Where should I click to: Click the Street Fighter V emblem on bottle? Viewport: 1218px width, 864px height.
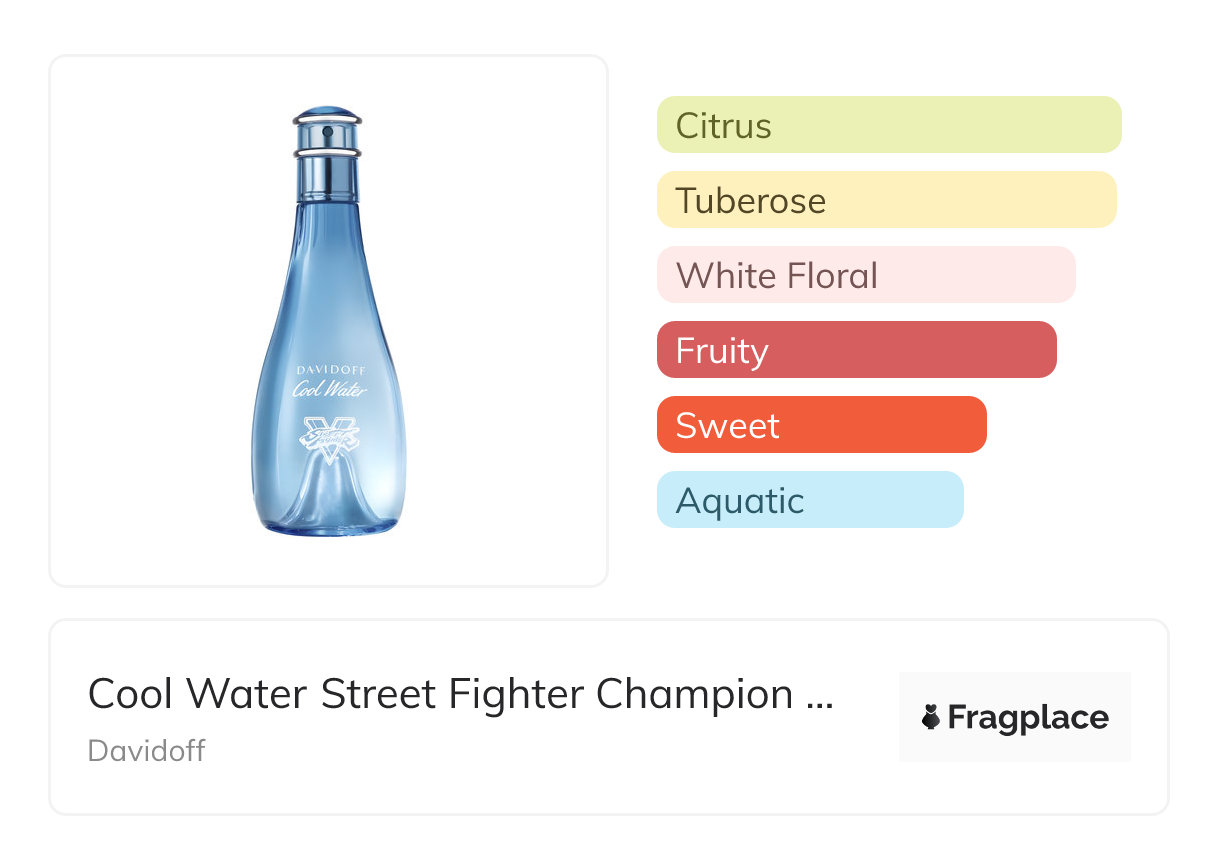click(x=329, y=437)
